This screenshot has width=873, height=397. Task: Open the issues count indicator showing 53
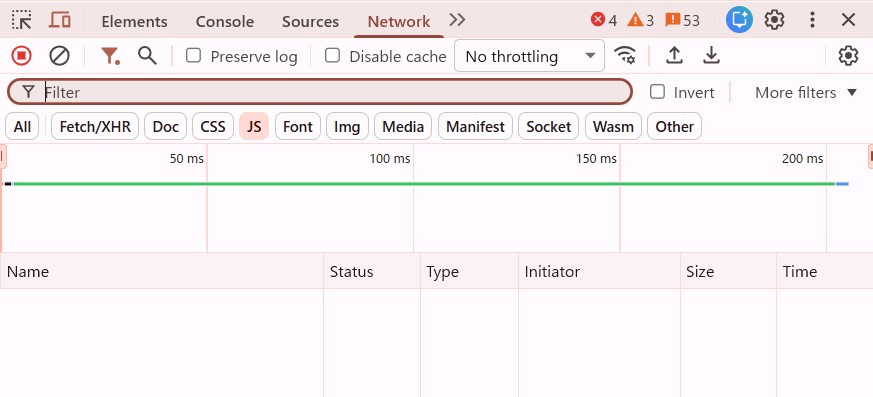click(683, 21)
